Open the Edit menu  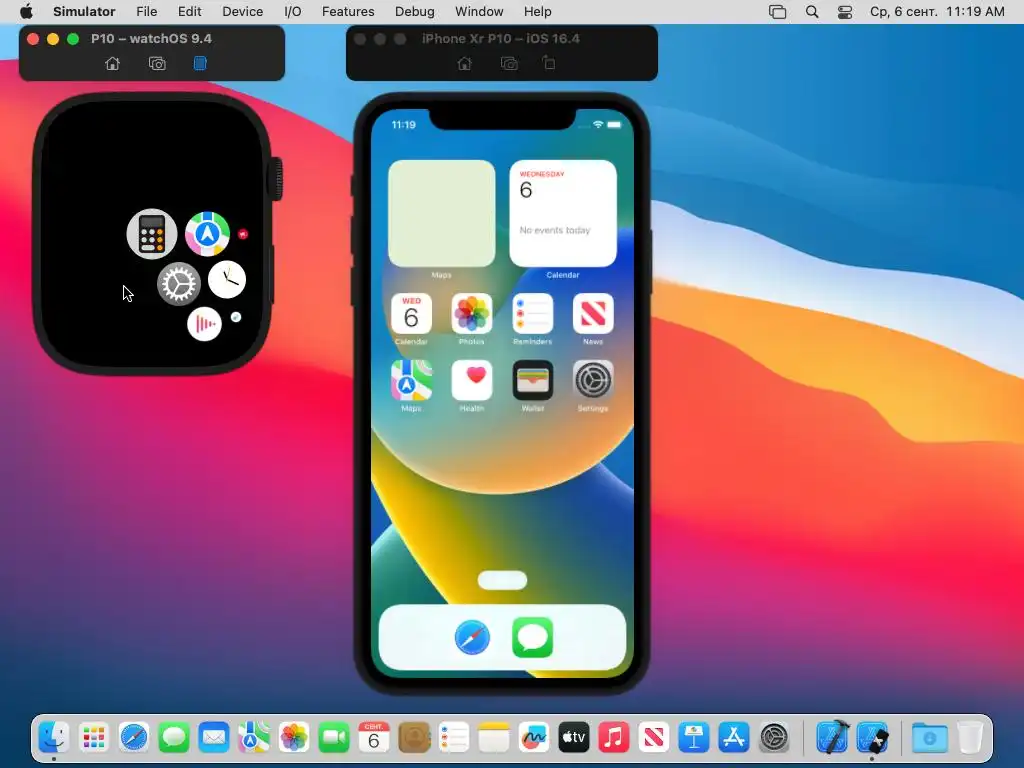click(189, 12)
